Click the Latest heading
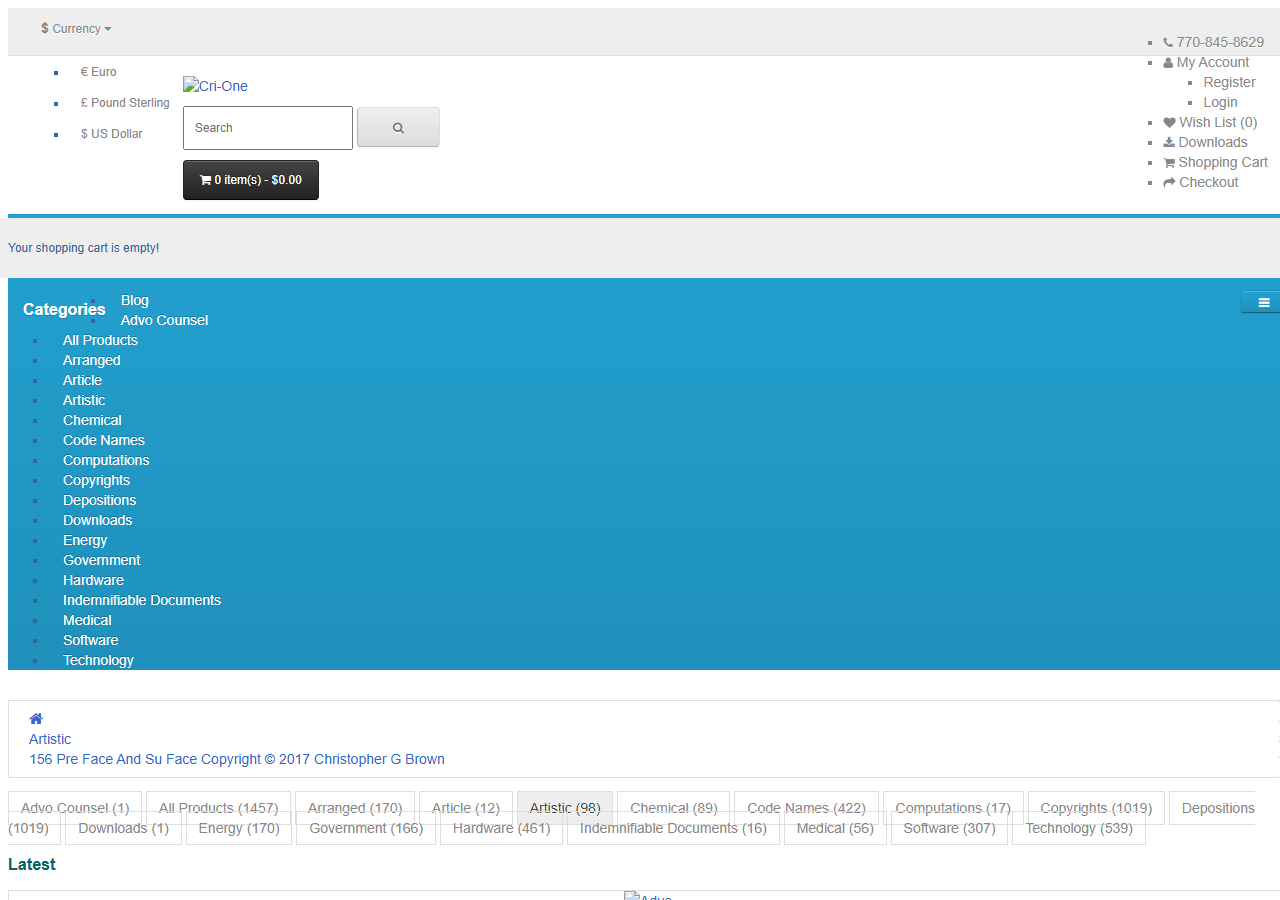The image size is (1280, 900). tap(32, 864)
